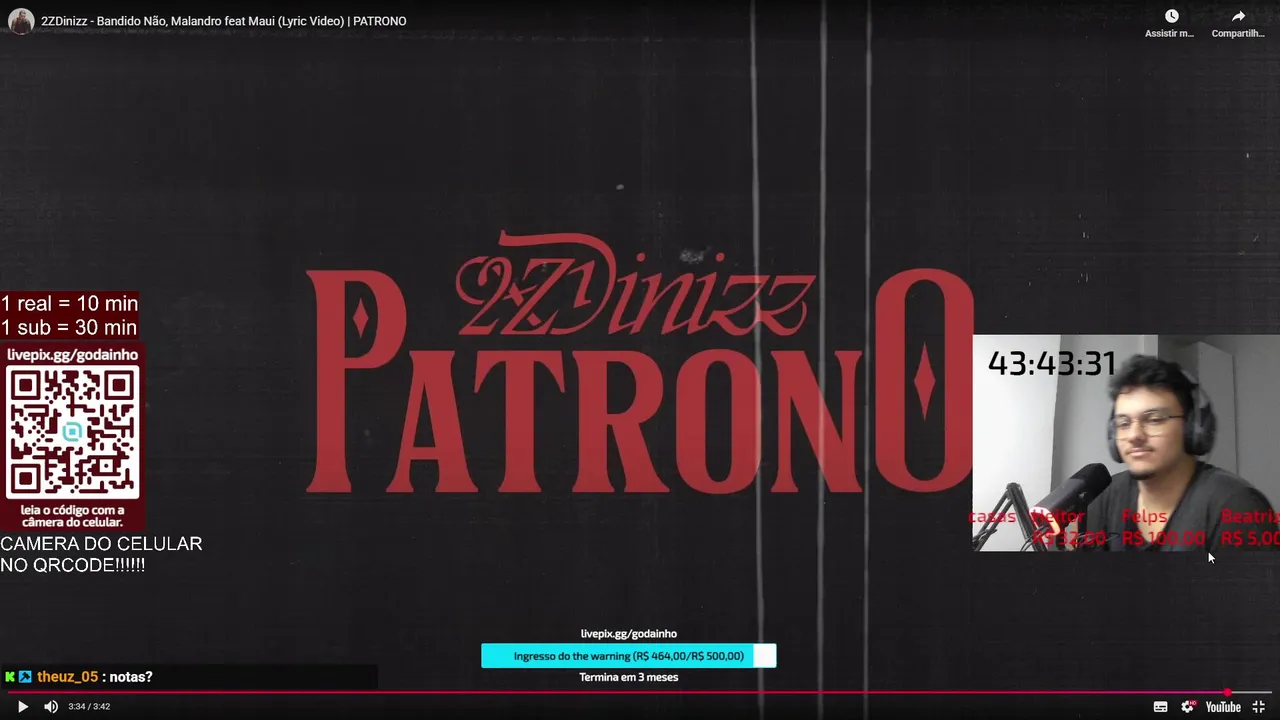Click 'Termina em 3 meses' text
The width and height of the screenshot is (1280, 720).
pyautogui.click(x=628, y=677)
